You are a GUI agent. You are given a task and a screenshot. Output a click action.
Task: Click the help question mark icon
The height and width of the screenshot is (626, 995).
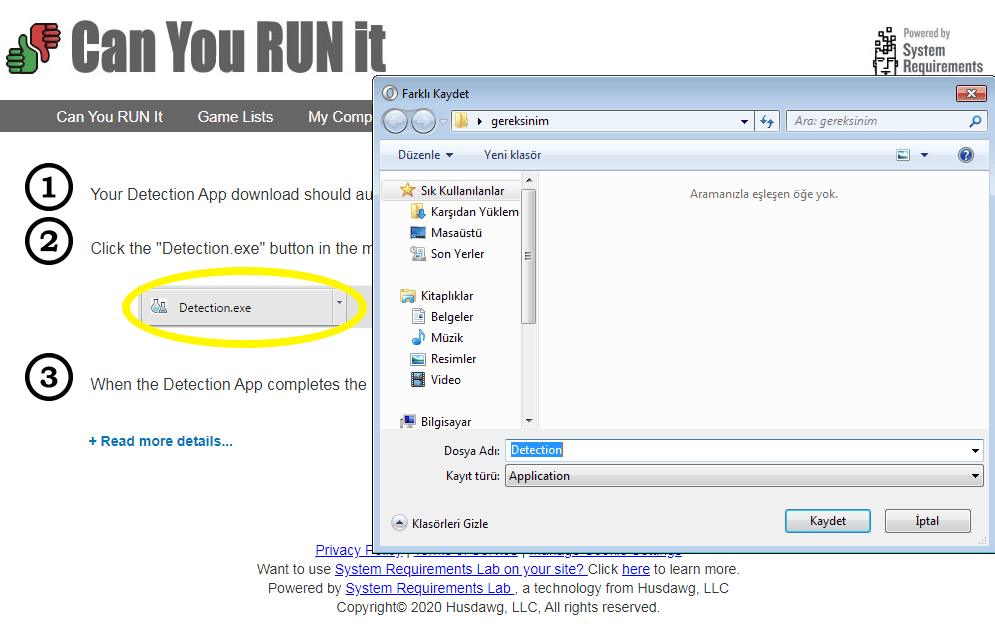[965, 155]
